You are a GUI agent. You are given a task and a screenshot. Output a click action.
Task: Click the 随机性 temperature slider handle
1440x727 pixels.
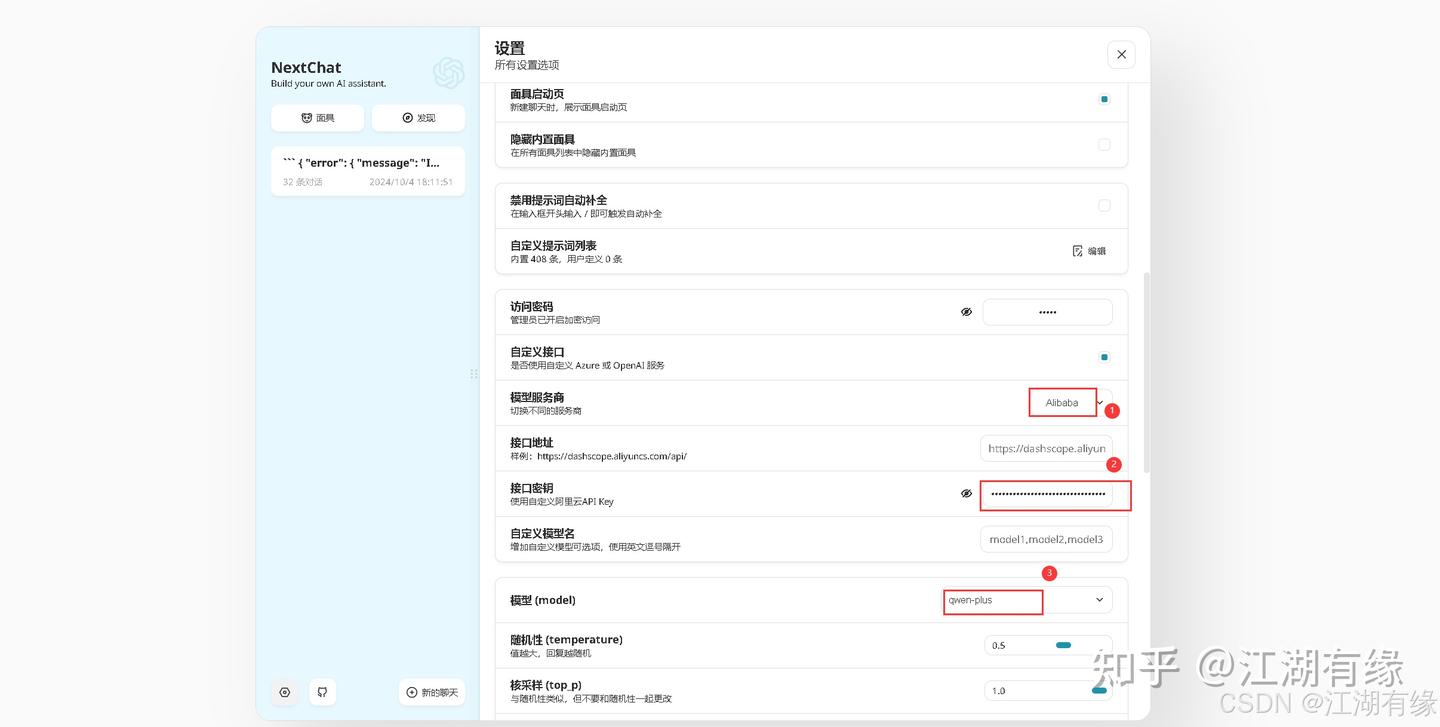pyautogui.click(x=1063, y=645)
